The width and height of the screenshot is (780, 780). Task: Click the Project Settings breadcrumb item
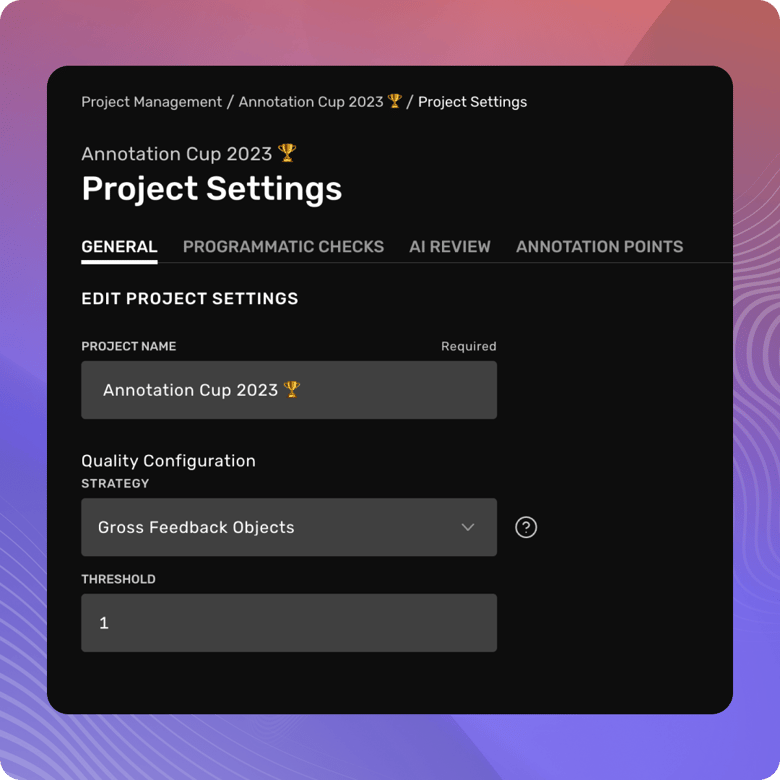(473, 102)
